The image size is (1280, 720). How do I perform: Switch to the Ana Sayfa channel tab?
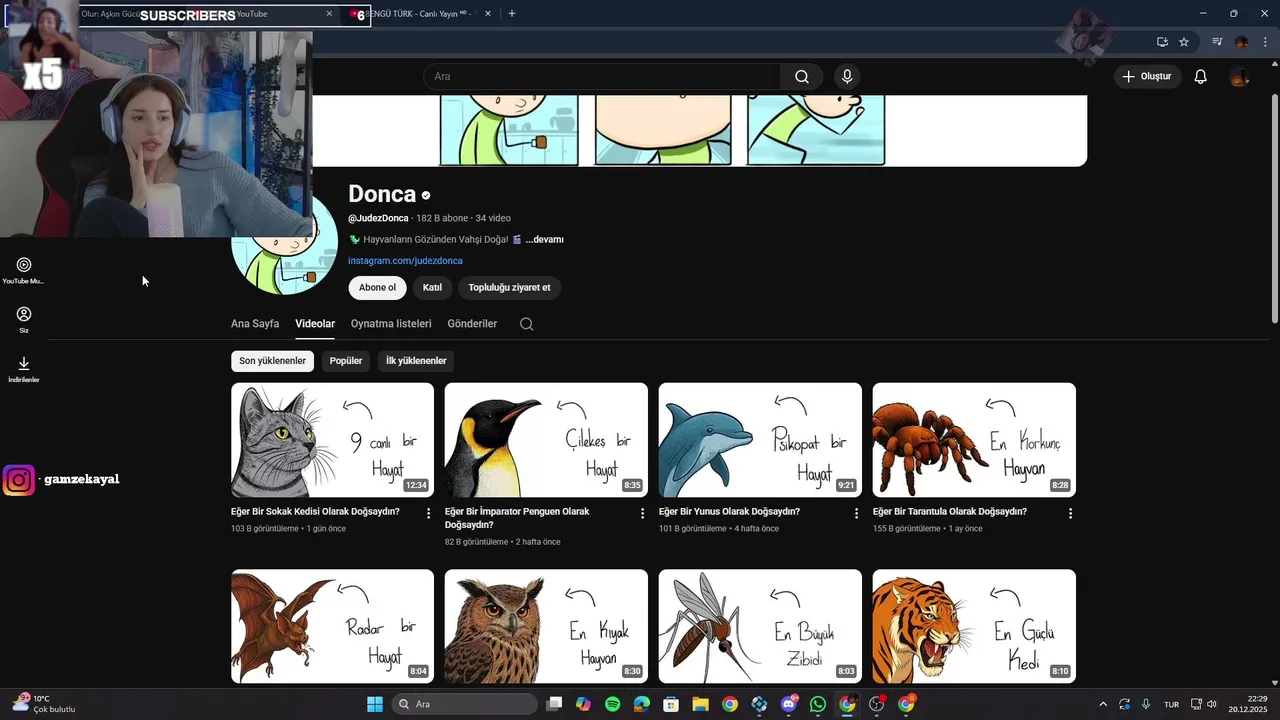(255, 324)
